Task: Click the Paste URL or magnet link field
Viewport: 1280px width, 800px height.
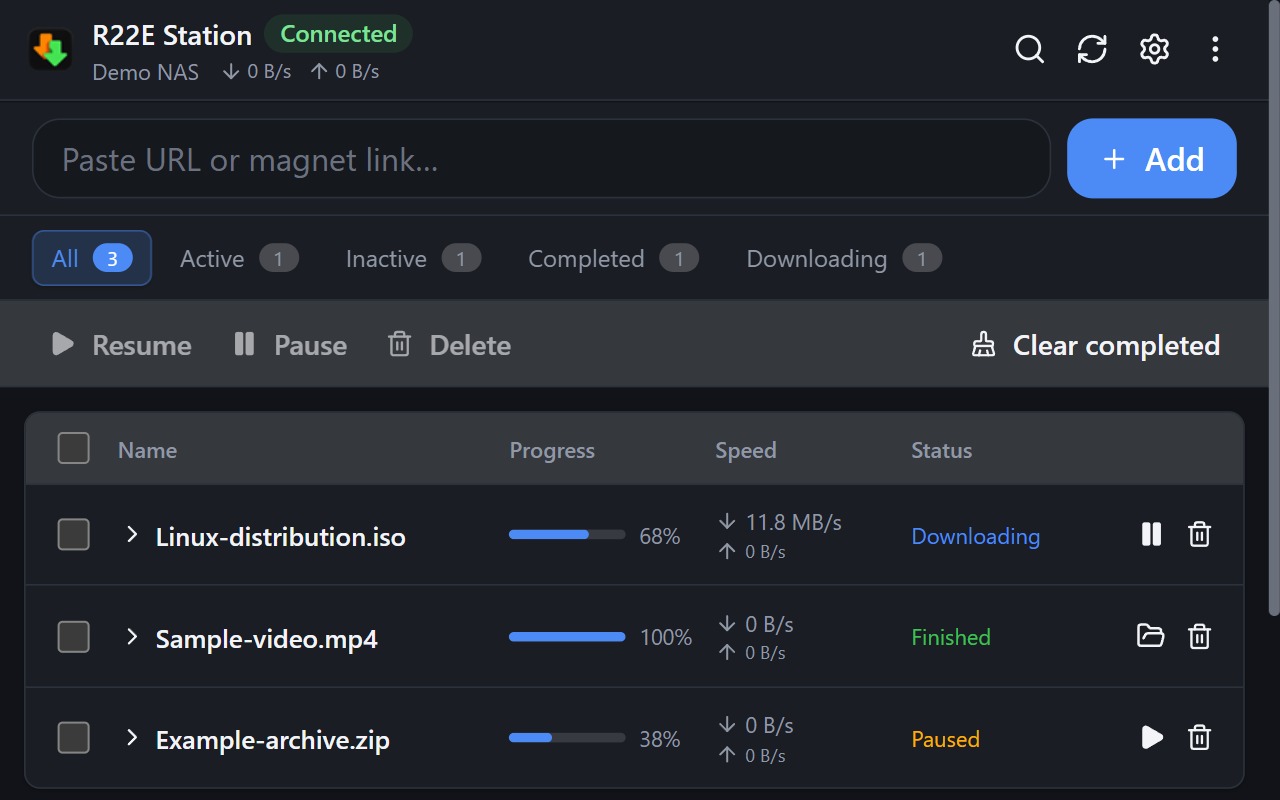Action: click(x=542, y=159)
